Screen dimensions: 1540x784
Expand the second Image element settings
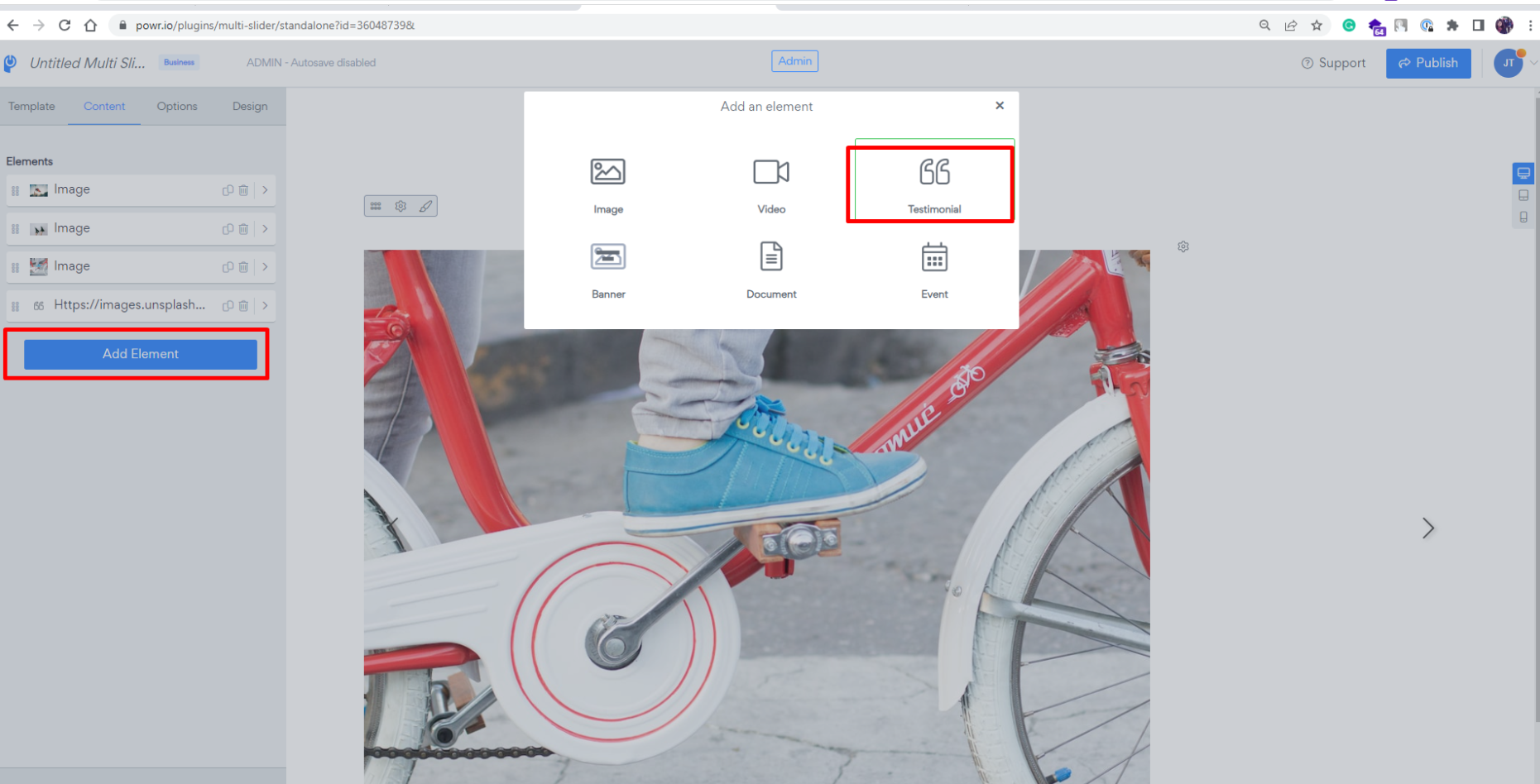tap(265, 229)
